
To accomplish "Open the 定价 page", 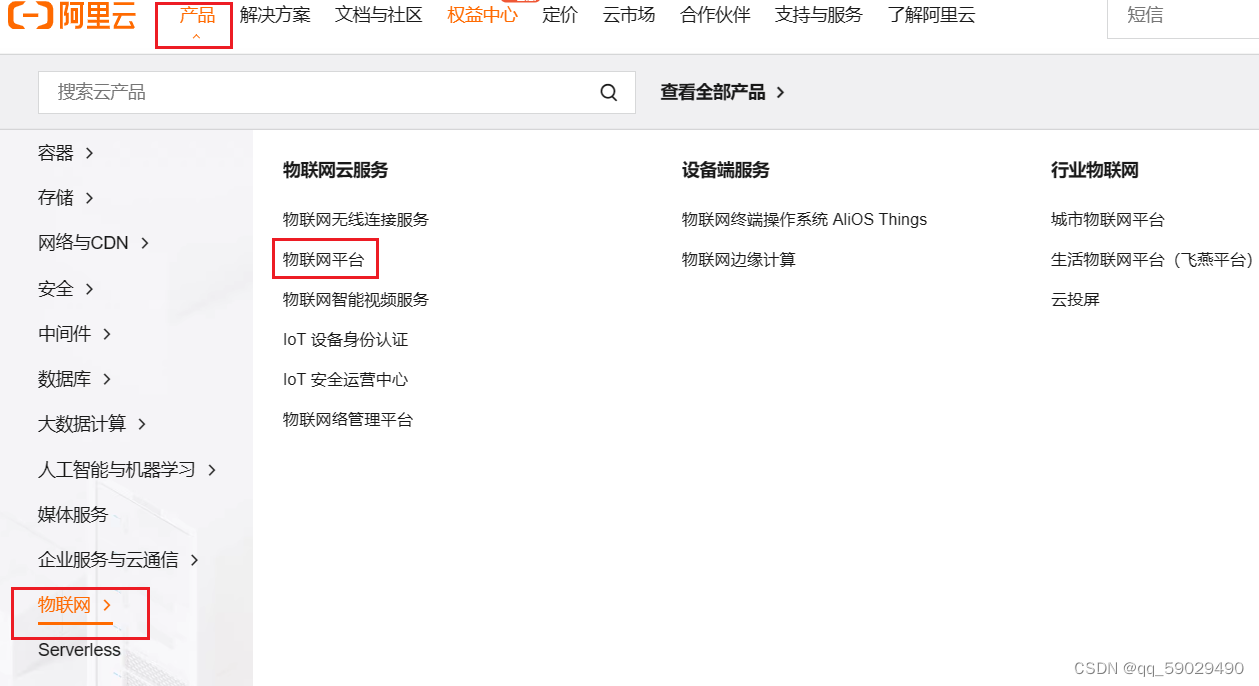I will [x=560, y=16].
